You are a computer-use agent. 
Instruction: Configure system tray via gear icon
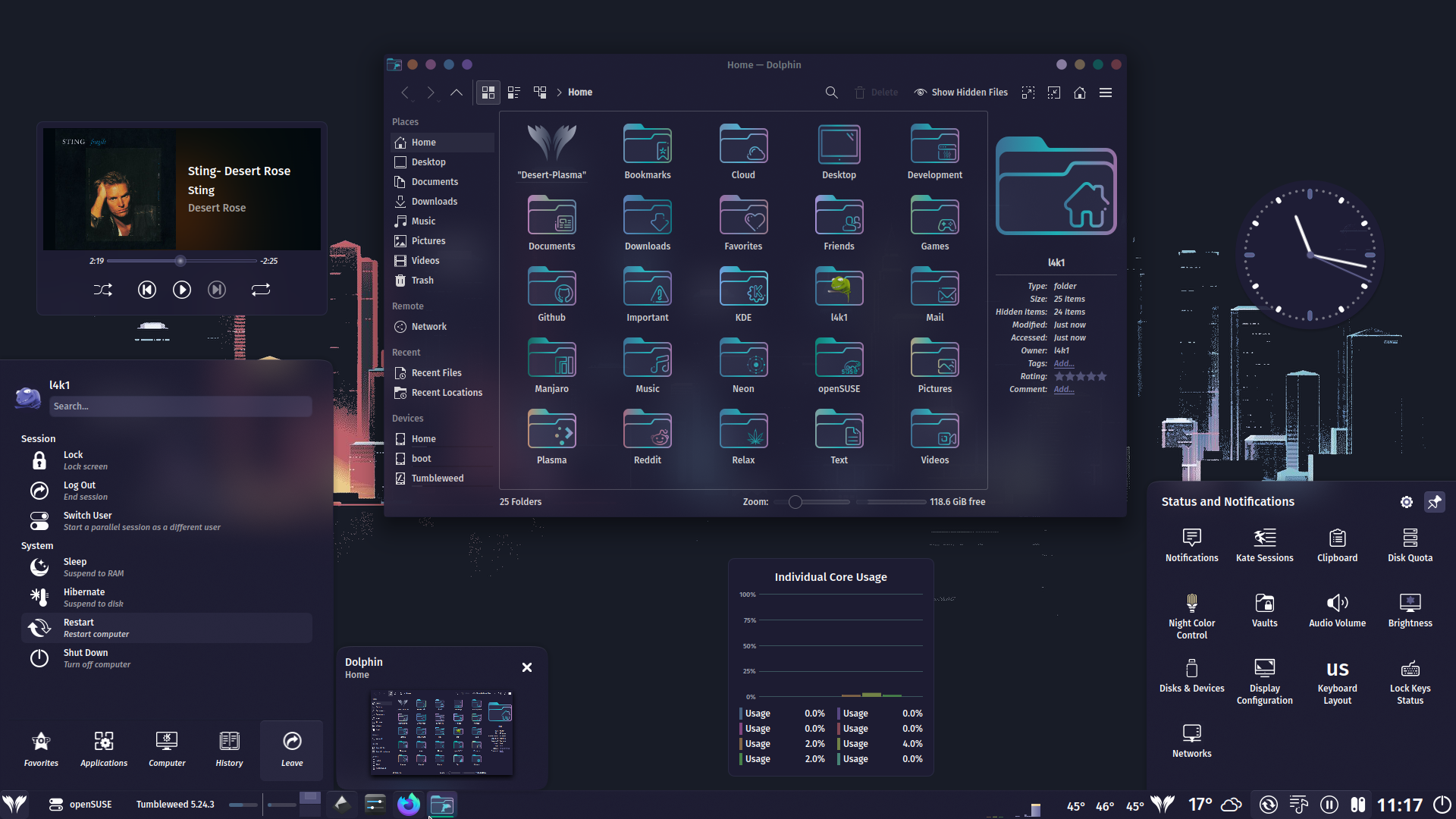point(1407,502)
